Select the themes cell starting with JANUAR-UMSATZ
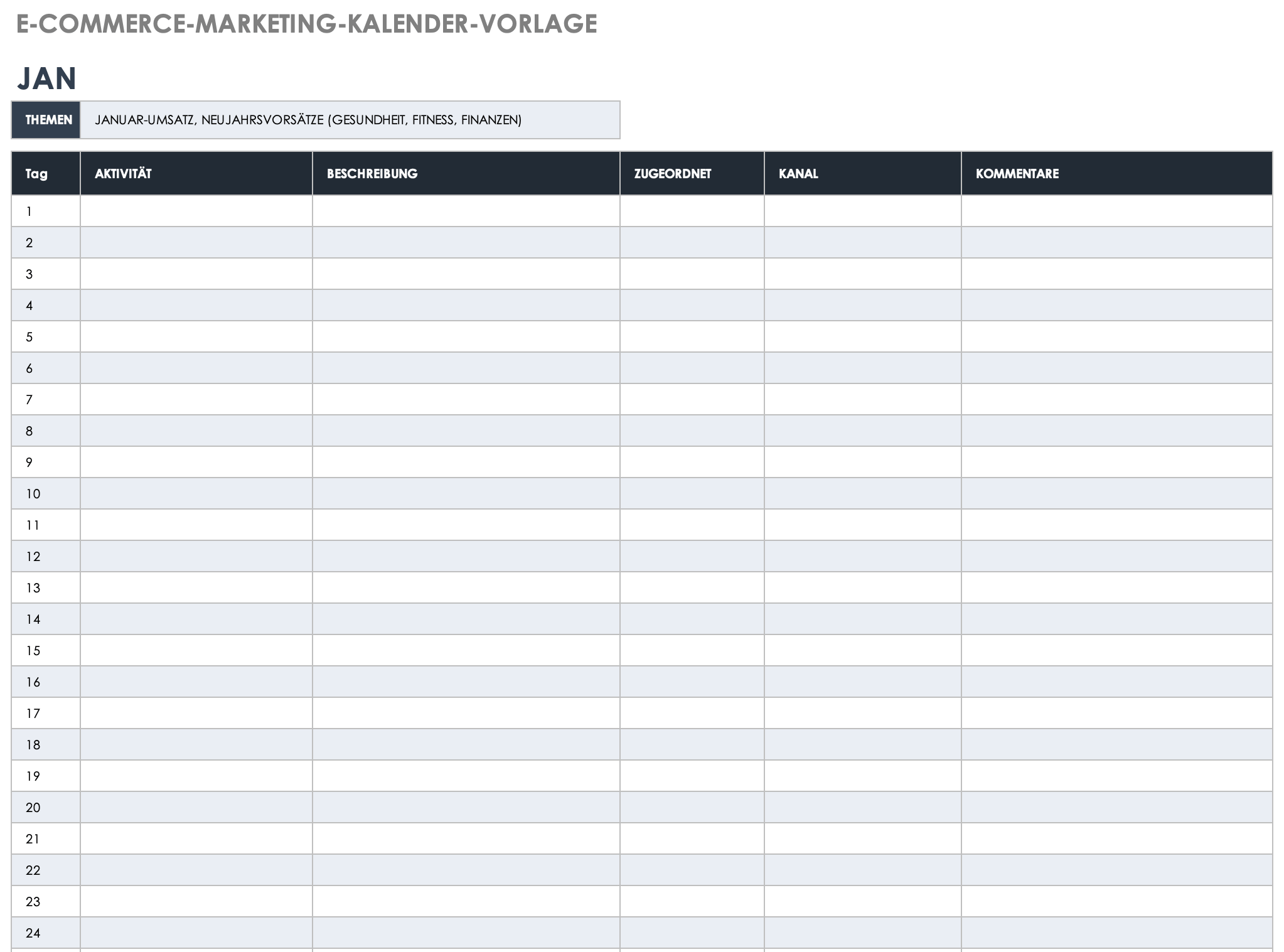The width and height of the screenshot is (1284, 952). (350, 120)
